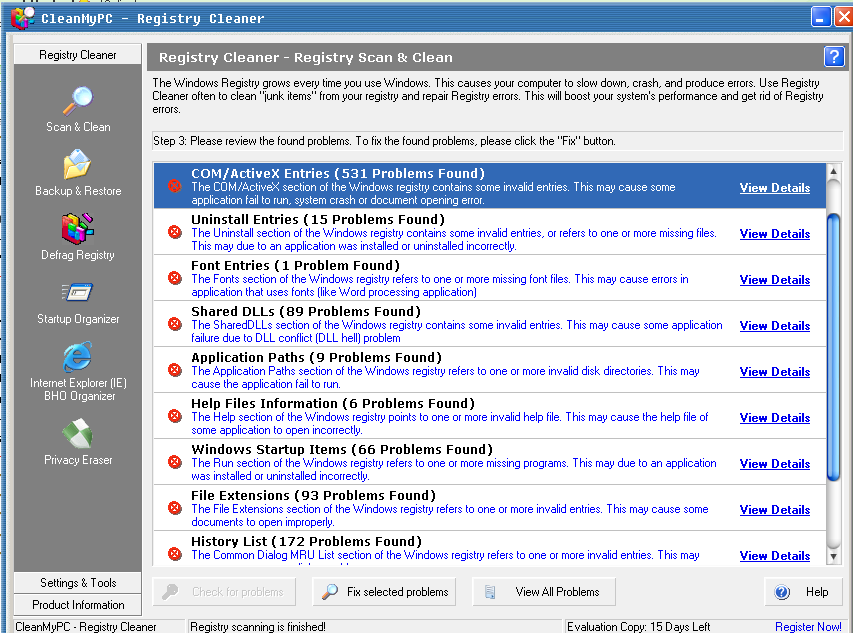The image size is (853, 633).
Task: Click the View All Problems button
Action: pyautogui.click(x=544, y=592)
